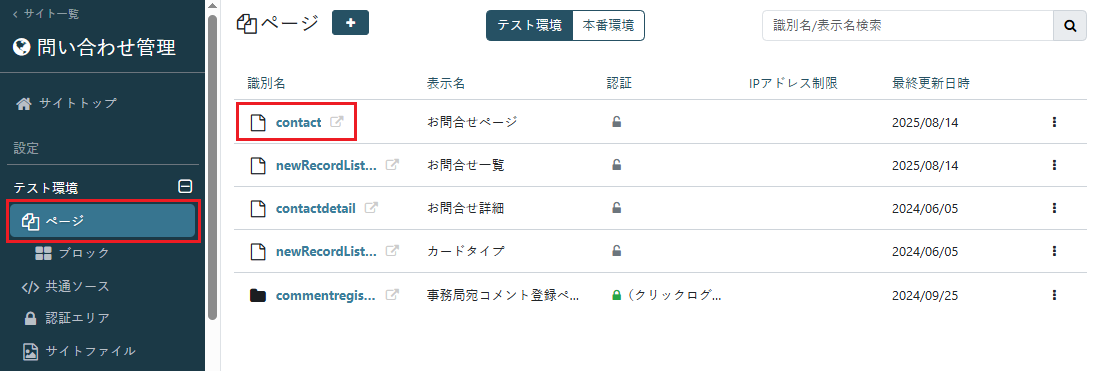Image resolution: width=1093 pixels, height=371 pixels.
Task: Click the sidebar vertical scrollbar
Action: (213, 167)
